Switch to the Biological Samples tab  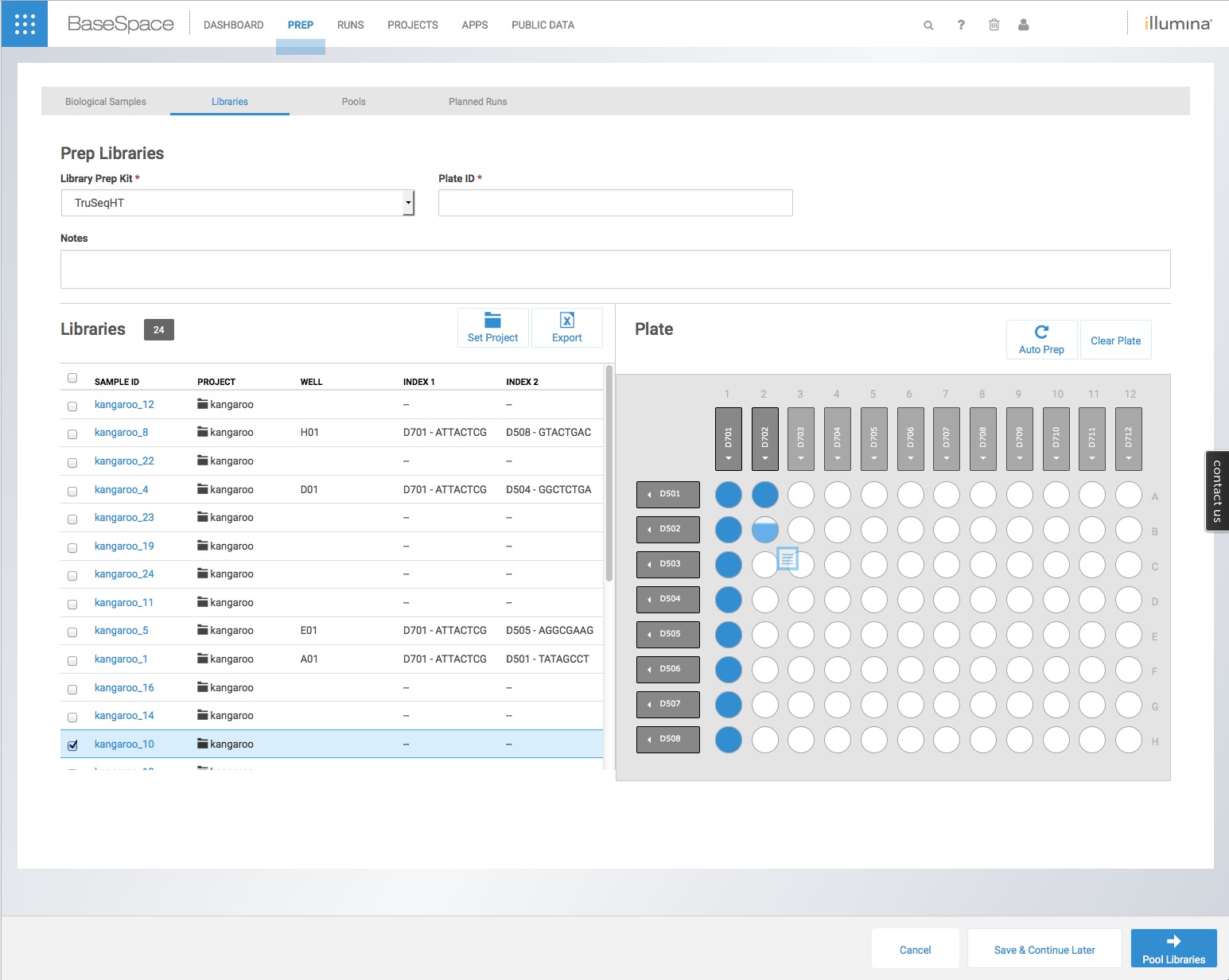(x=106, y=101)
